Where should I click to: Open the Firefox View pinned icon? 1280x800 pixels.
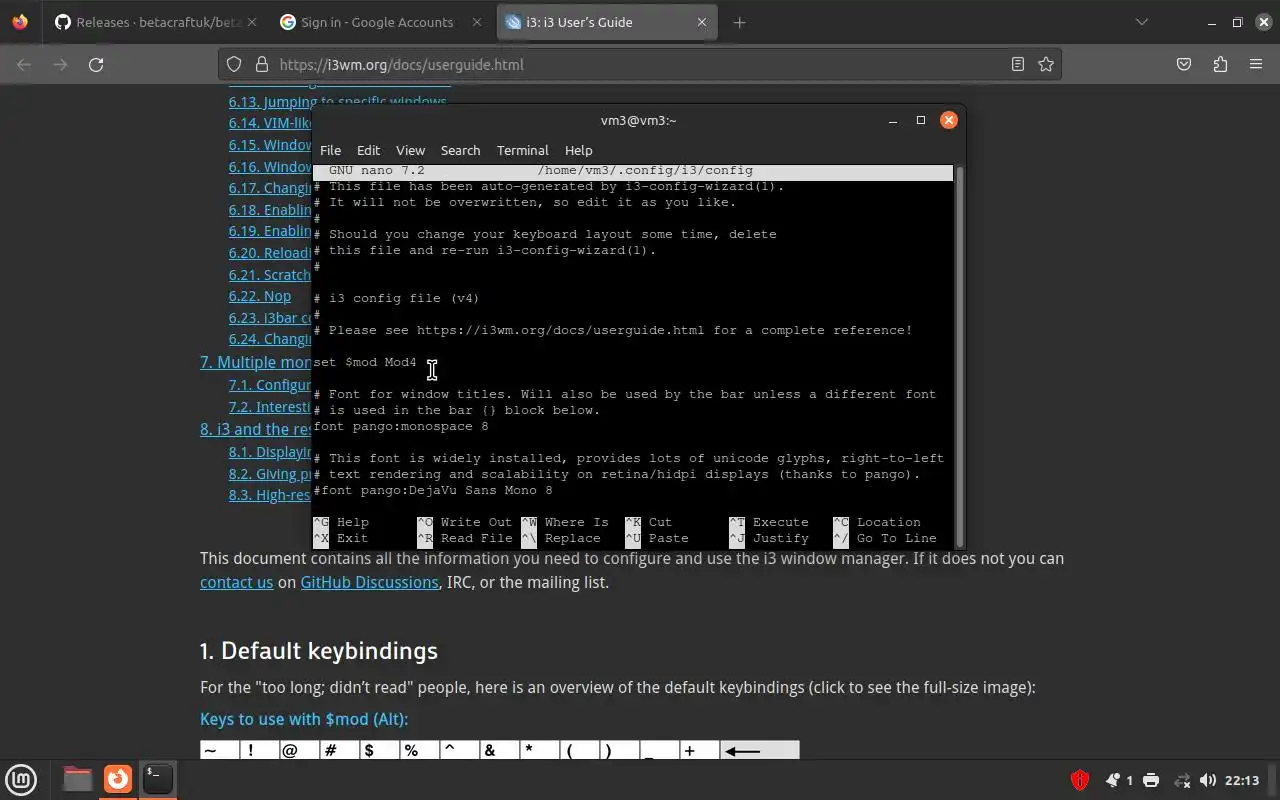(20, 22)
